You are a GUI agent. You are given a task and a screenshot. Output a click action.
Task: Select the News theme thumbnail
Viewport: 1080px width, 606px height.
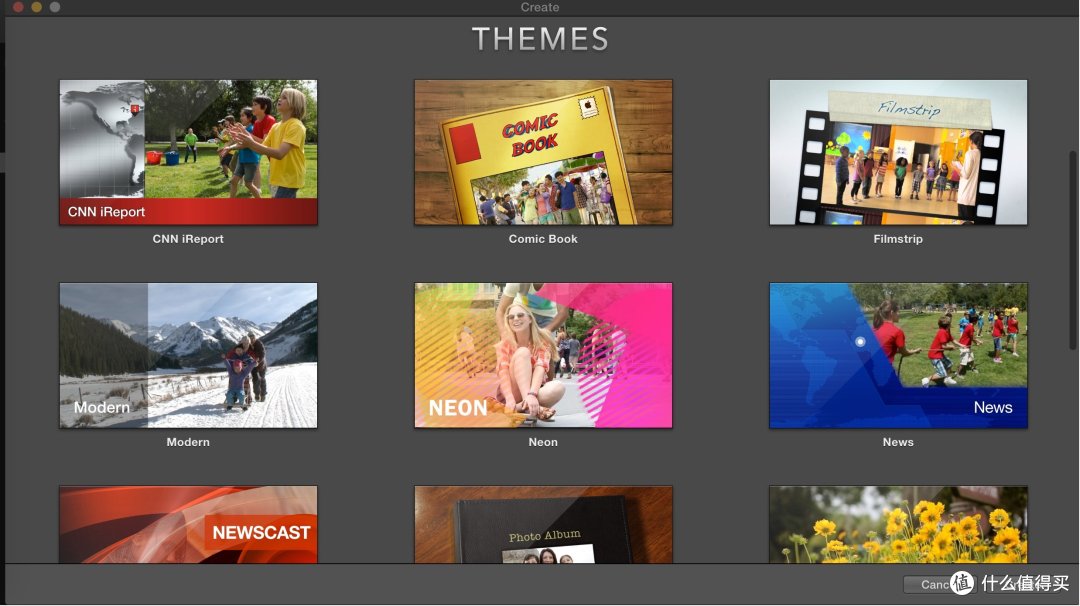click(x=898, y=355)
